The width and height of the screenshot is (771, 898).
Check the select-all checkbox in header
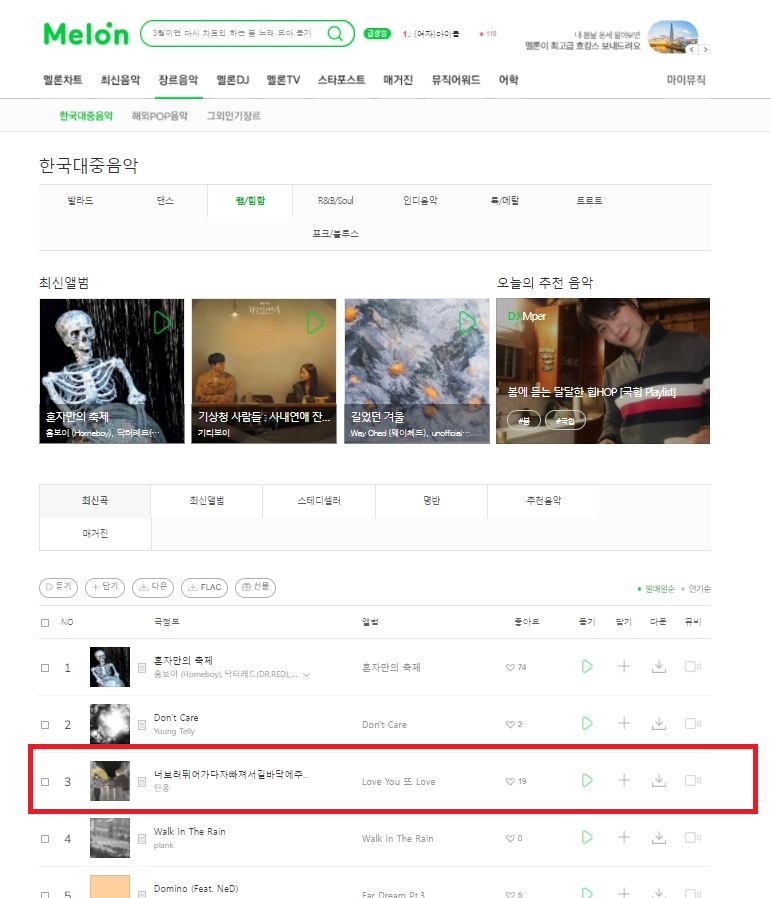click(45, 623)
